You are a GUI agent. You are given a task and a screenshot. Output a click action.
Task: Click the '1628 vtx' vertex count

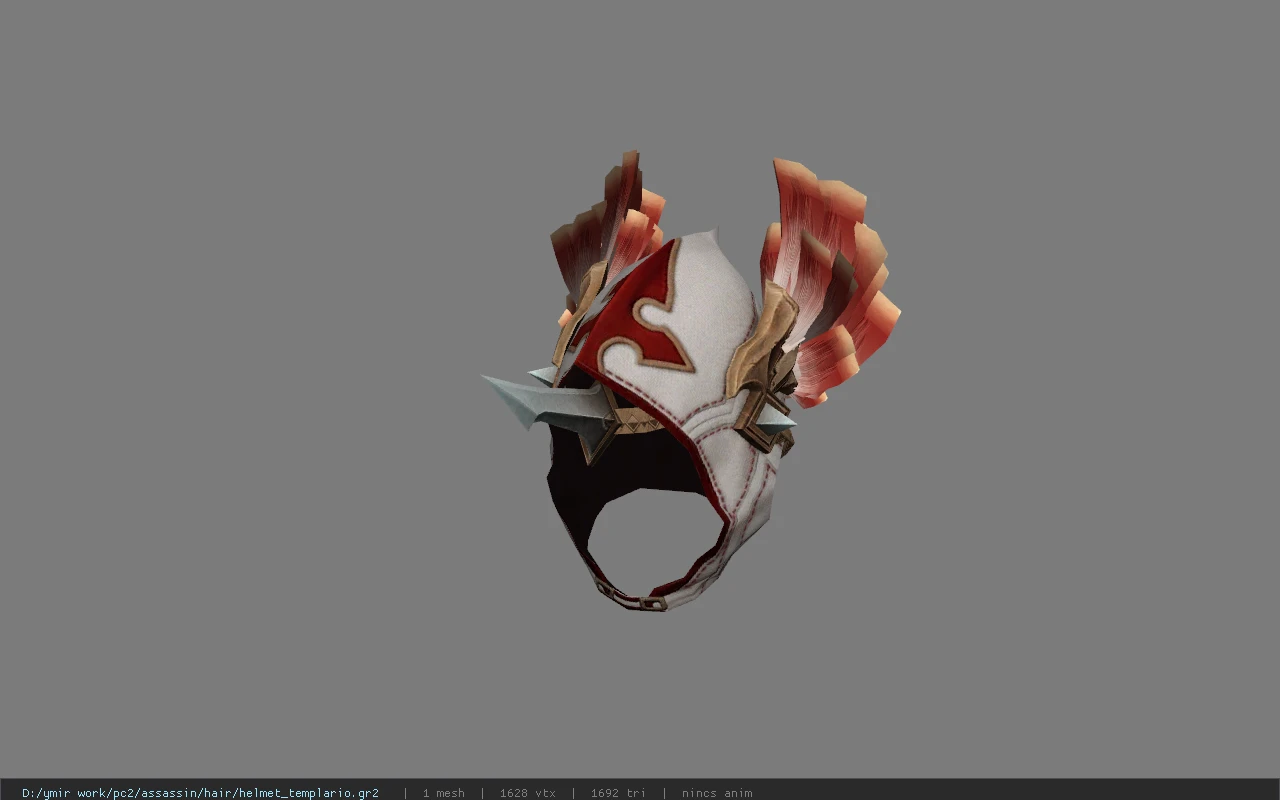click(x=527, y=792)
